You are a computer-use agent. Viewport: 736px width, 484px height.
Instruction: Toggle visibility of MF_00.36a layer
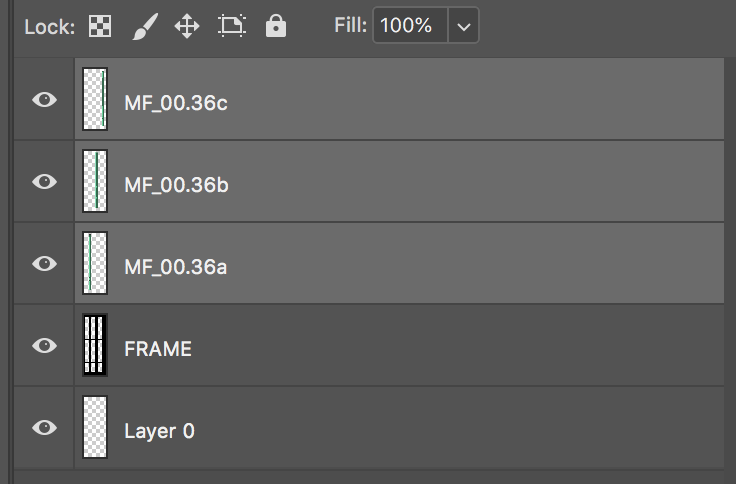pos(45,263)
